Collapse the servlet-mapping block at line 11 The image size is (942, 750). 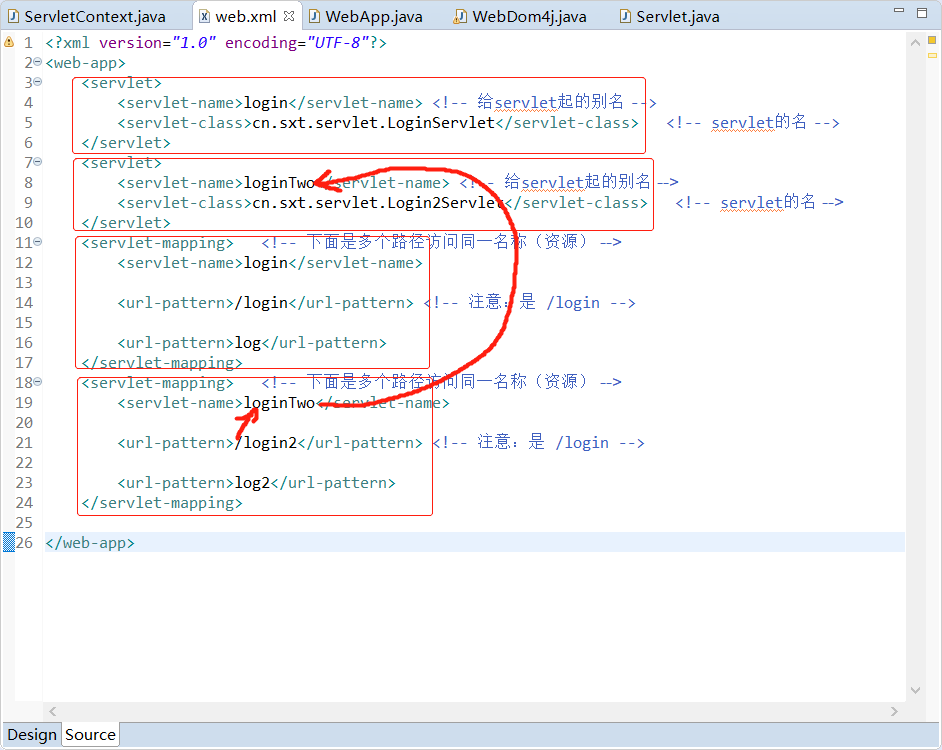pos(38,242)
